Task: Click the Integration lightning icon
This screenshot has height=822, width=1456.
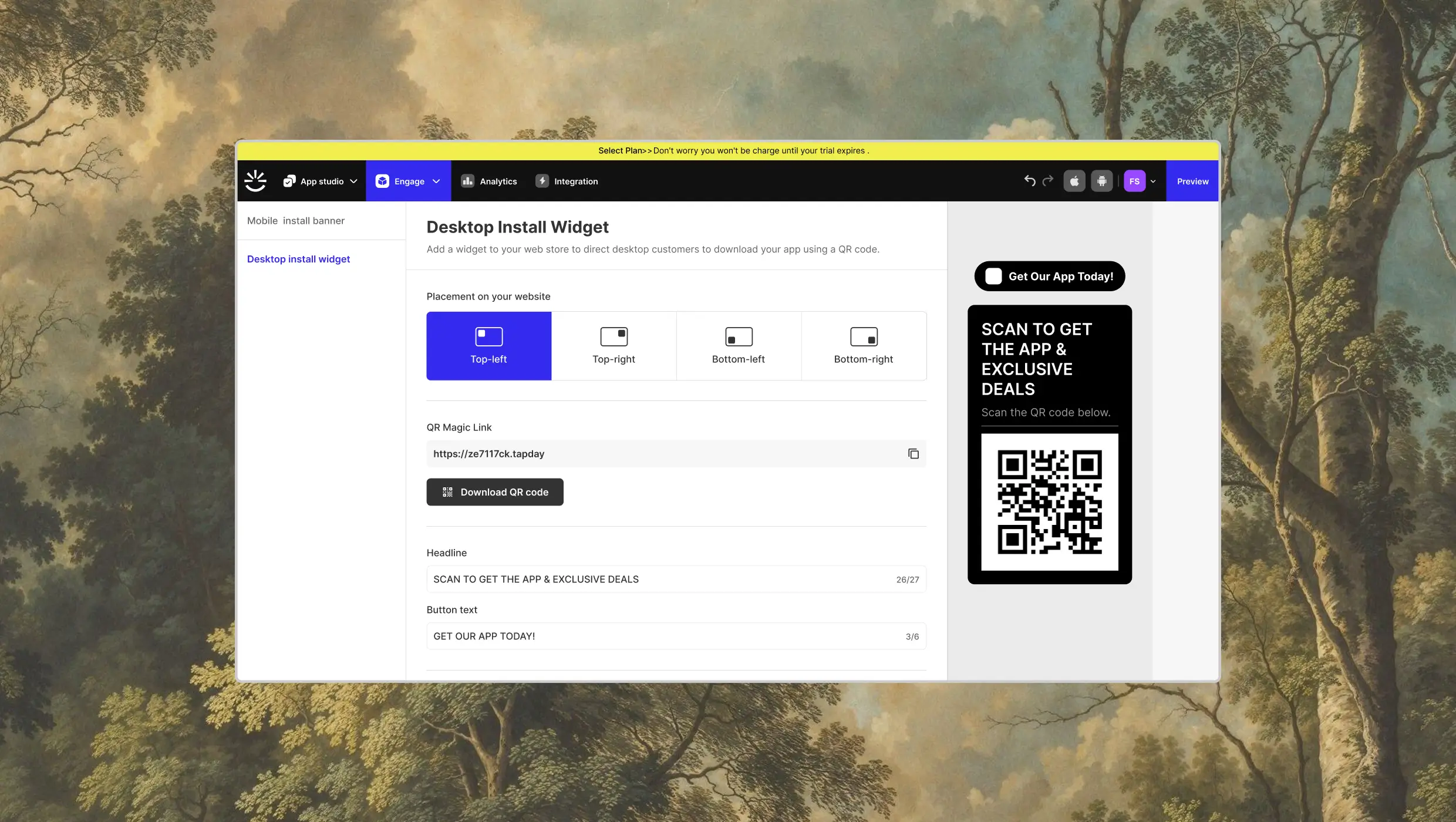Action: [542, 181]
